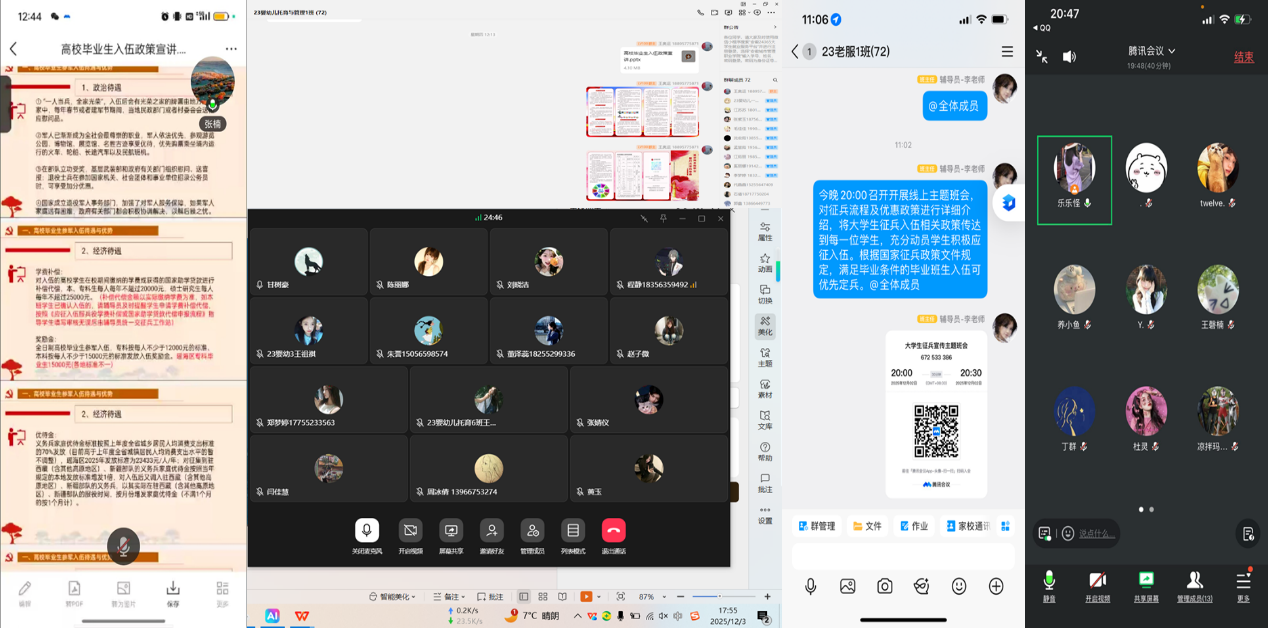The image size is (1268, 628).
Task: Open the group management tab in the QQ chat
Action: click(x=815, y=526)
